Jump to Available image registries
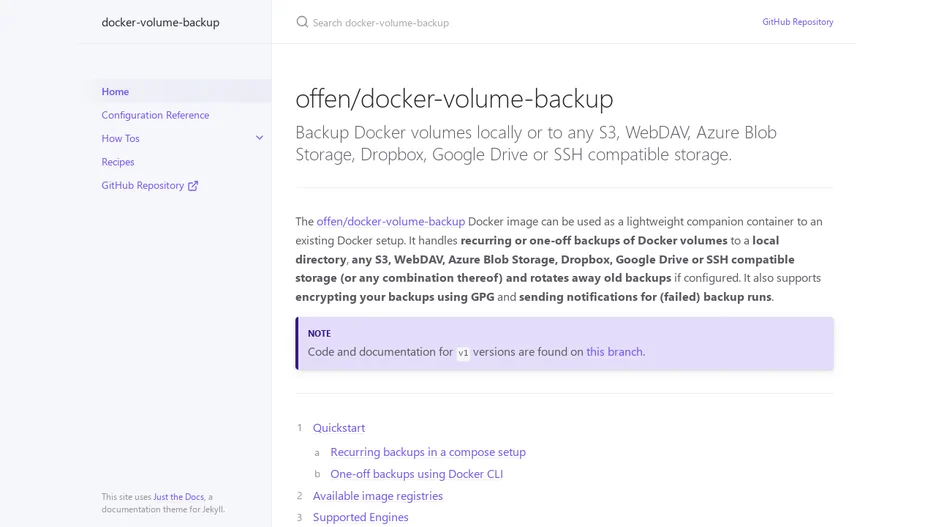936x527 pixels. coord(378,496)
